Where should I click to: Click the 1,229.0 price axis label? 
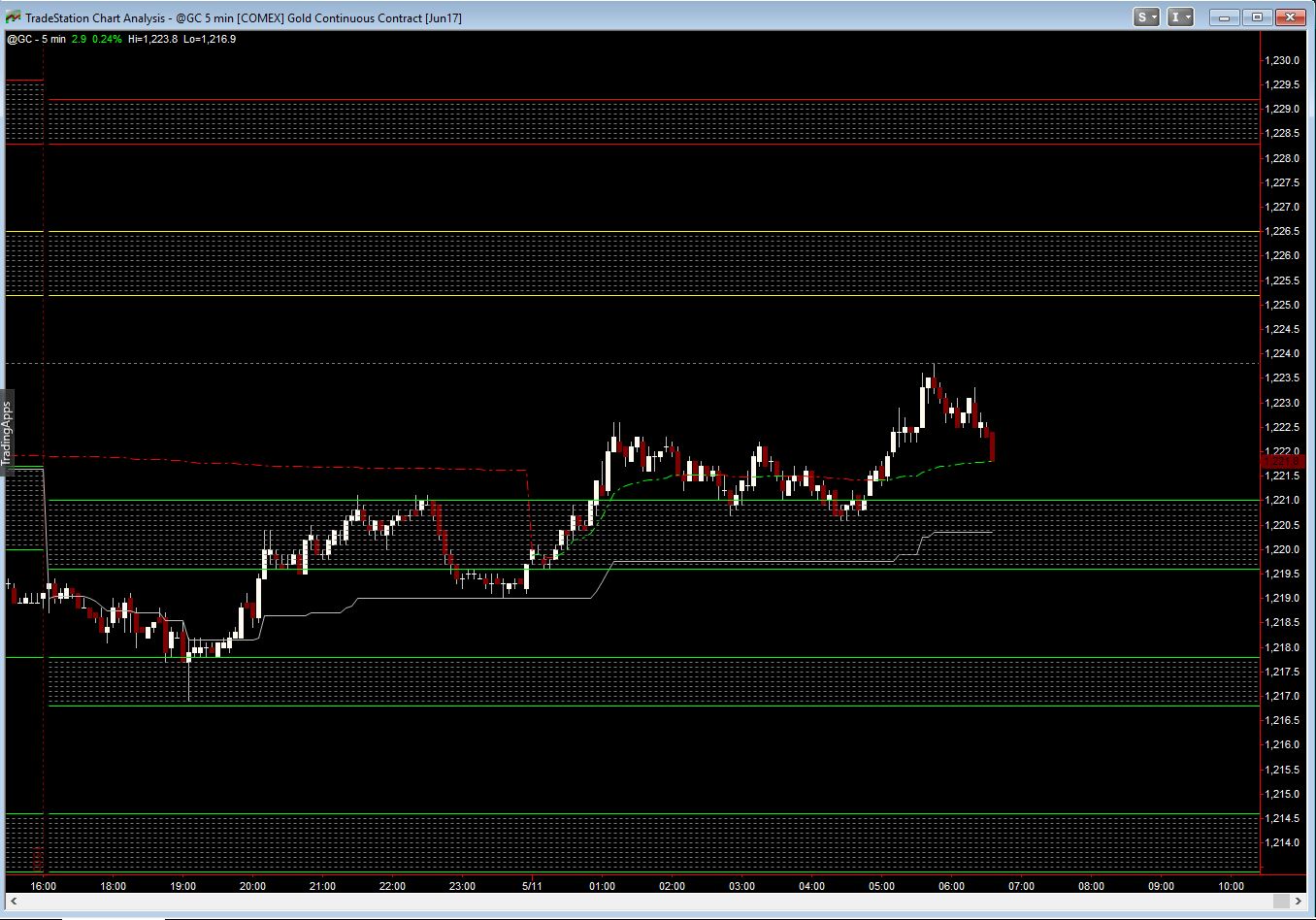(x=1282, y=109)
